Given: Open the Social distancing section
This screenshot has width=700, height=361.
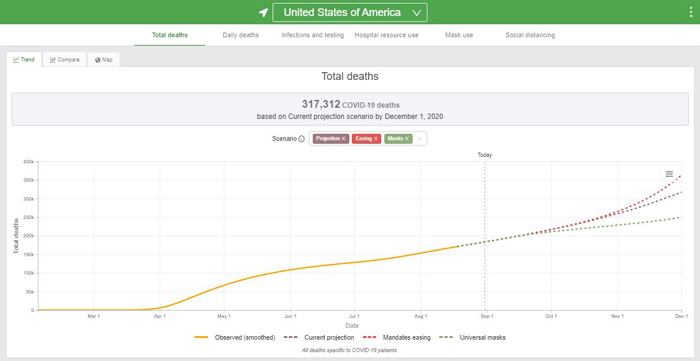Looking at the screenshot, I should (530, 35).
